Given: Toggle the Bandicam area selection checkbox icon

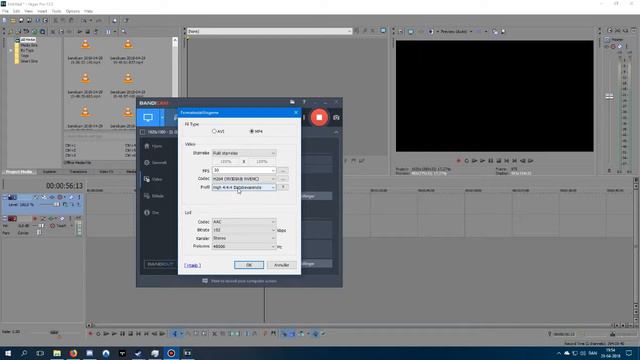Looking at the screenshot, I should point(142,132).
